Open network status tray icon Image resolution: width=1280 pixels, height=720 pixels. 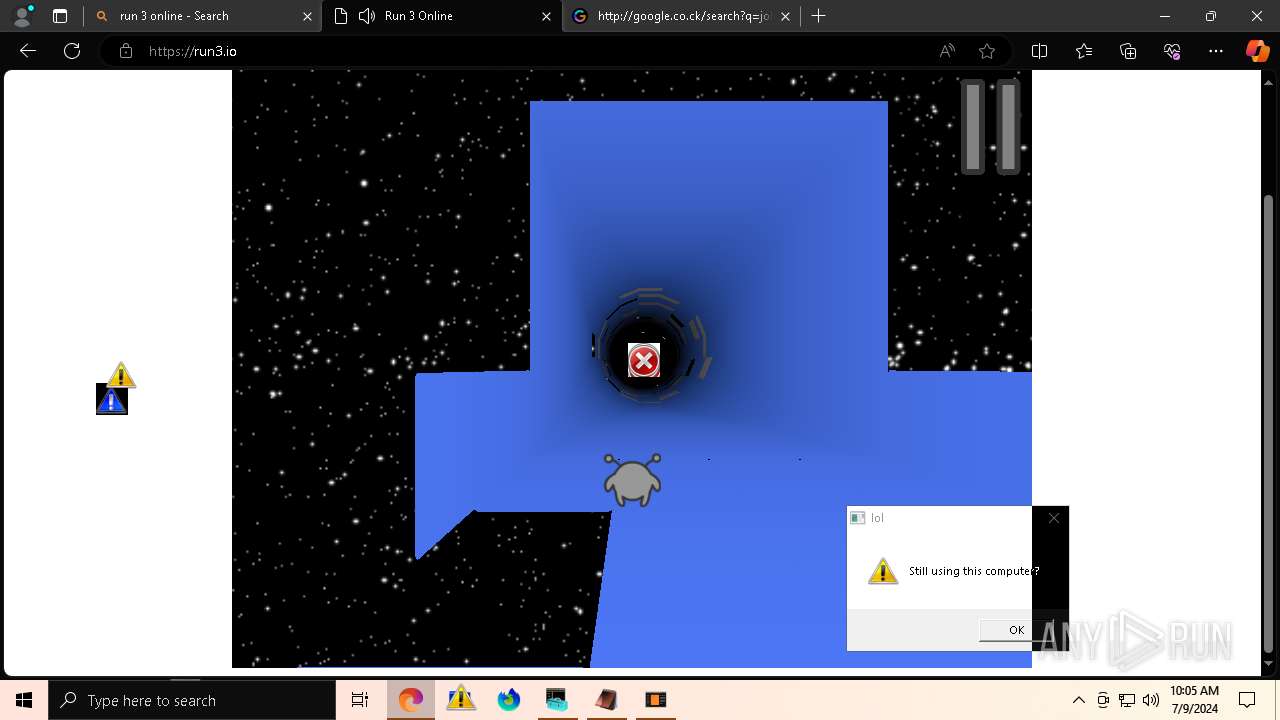pyautogui.click(x=1127, y=700)
